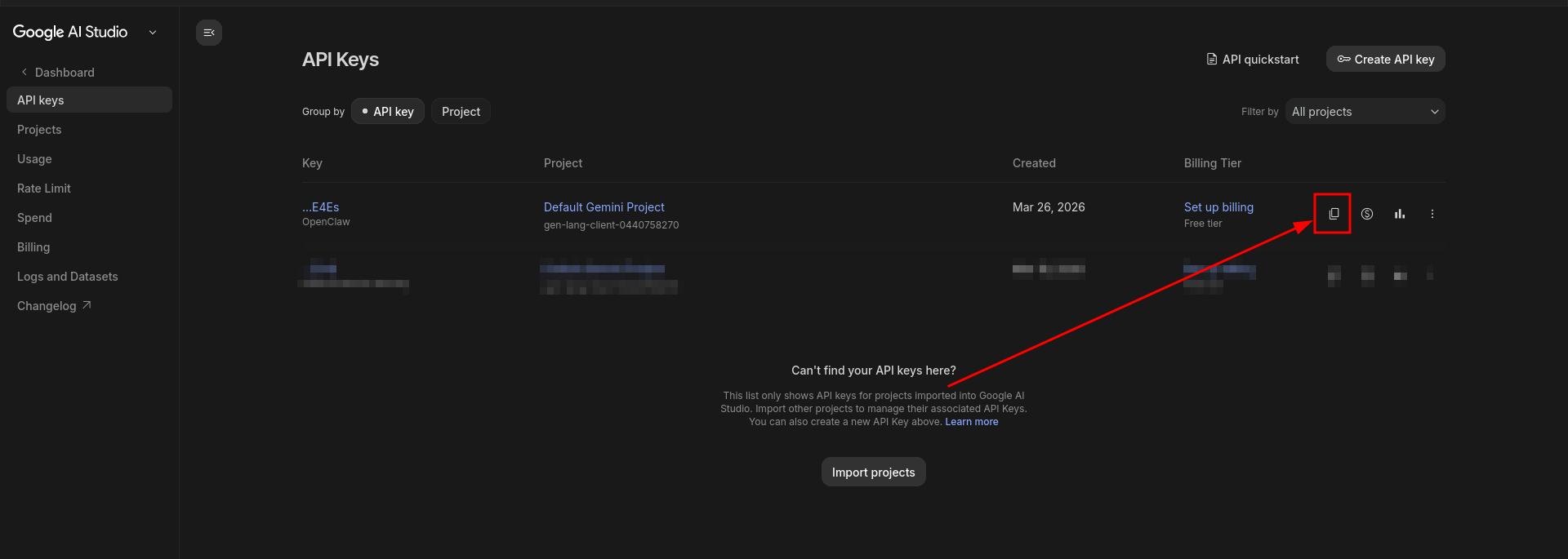Open the Google AI Studio dropdown chevron
1568x559 pixels.
(x=153, y=33)
